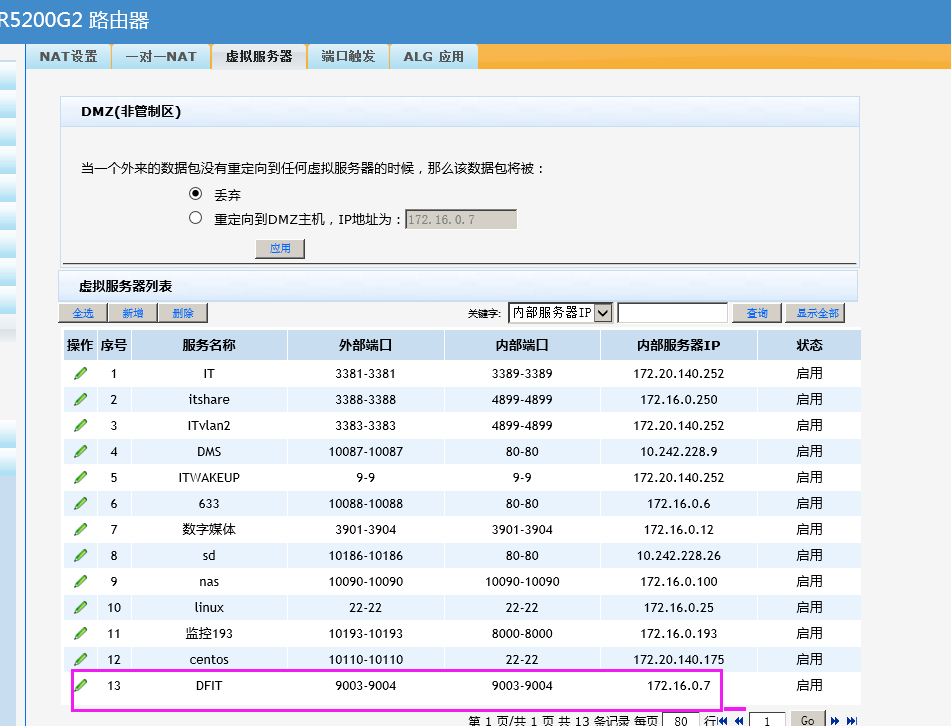Image resolution: width=951 pixels, height=726 pixels.
Task: Click the rows-per-page field showing 80
Action: coord(680,720)
